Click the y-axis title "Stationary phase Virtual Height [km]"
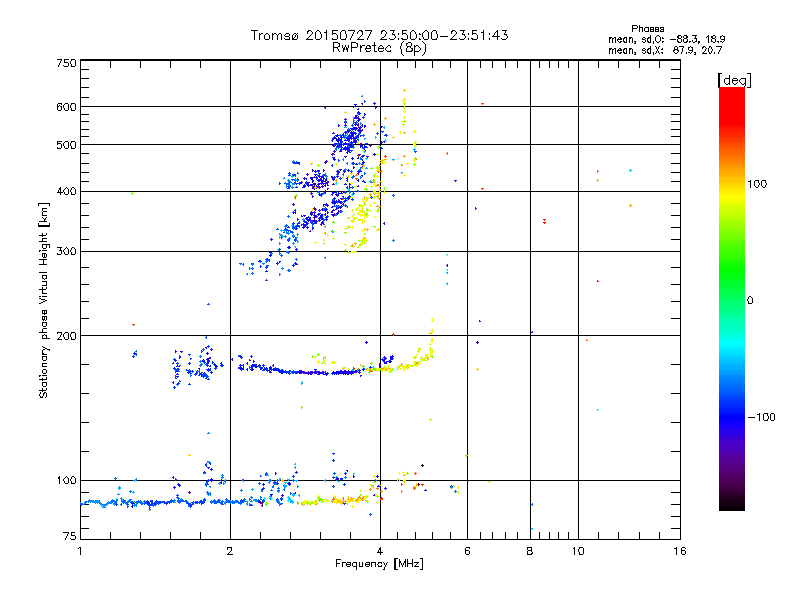Viewport: 800px width, 600px height. 44,300
